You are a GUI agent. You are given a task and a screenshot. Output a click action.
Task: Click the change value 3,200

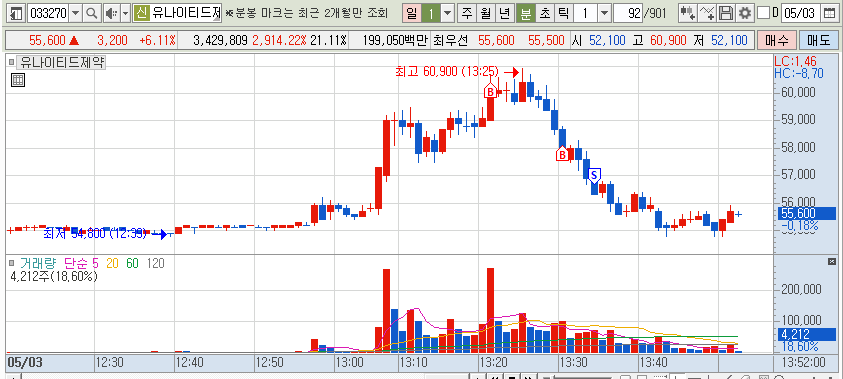click(x=112, y=40)
